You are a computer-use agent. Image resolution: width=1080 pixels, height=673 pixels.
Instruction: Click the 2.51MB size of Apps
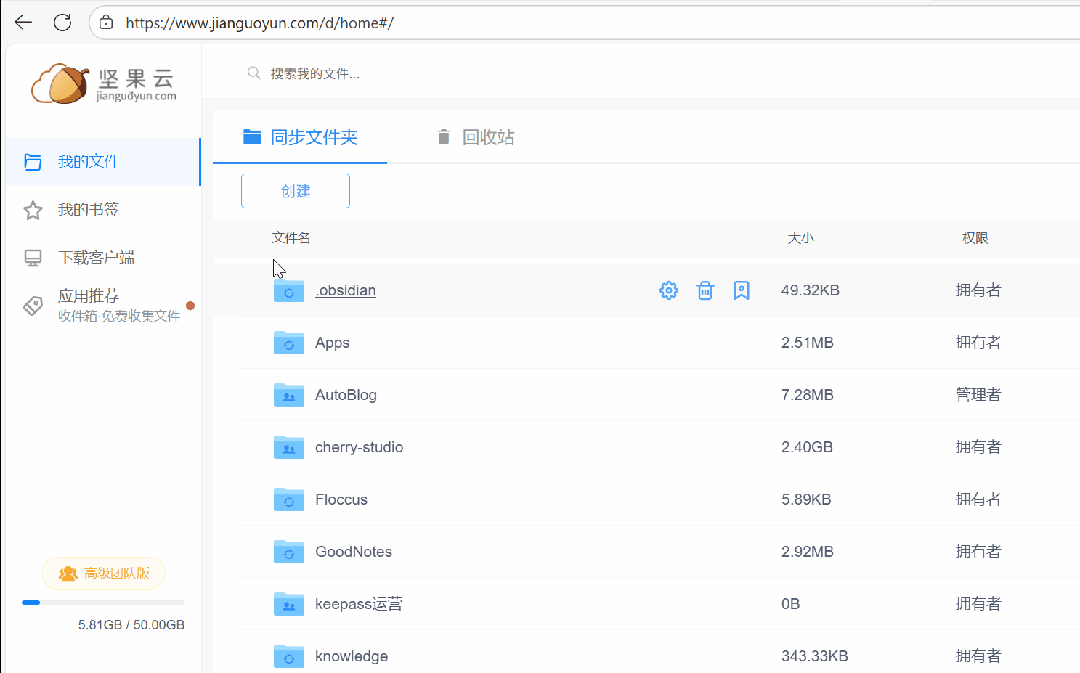tap(807, 342)
